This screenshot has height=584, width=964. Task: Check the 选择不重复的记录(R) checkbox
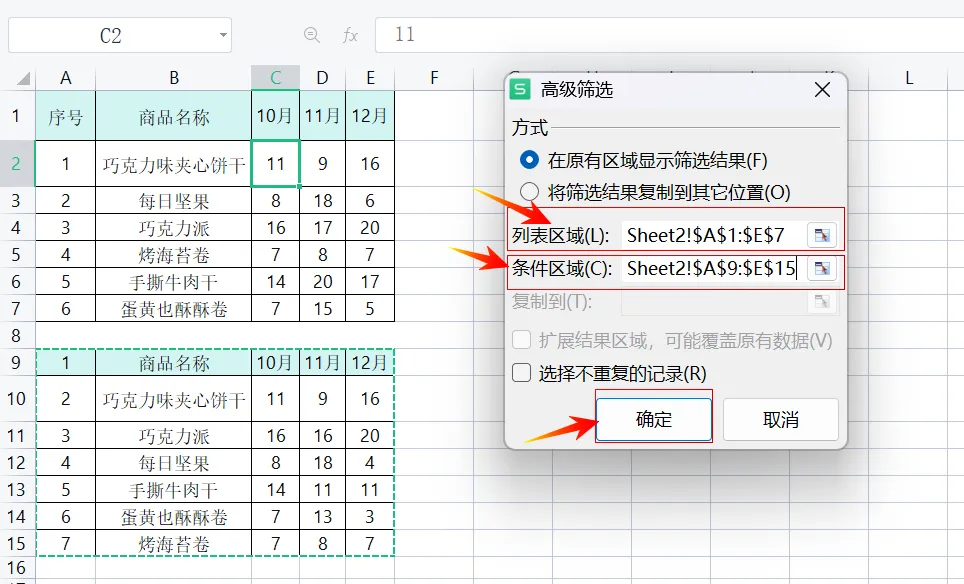(521, 373)
